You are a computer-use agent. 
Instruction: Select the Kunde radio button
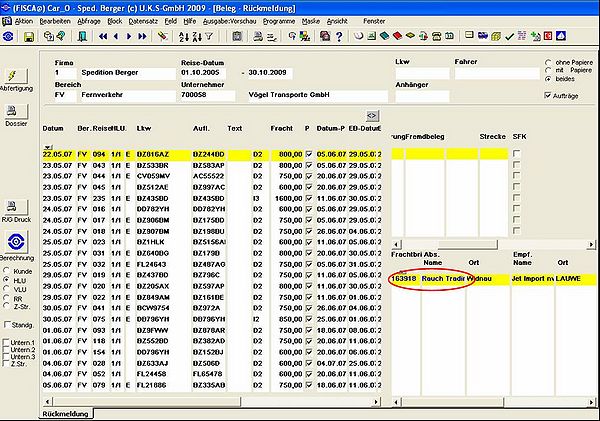point(7,271)
